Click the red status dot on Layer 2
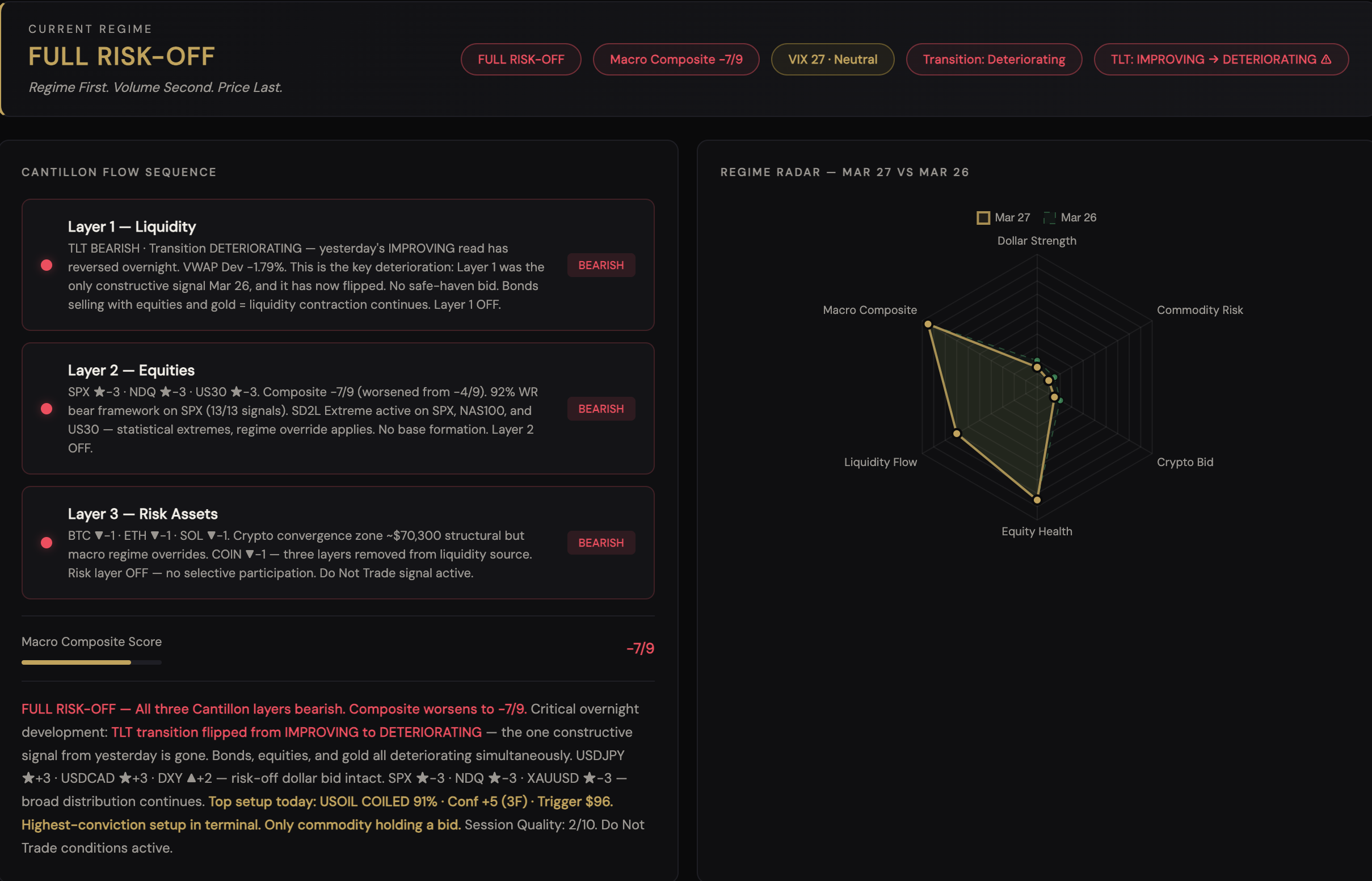 (x=46, y=409)
